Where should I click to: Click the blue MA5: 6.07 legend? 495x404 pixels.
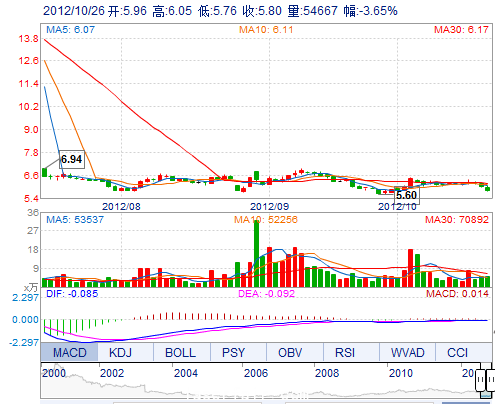coord(70,30)
